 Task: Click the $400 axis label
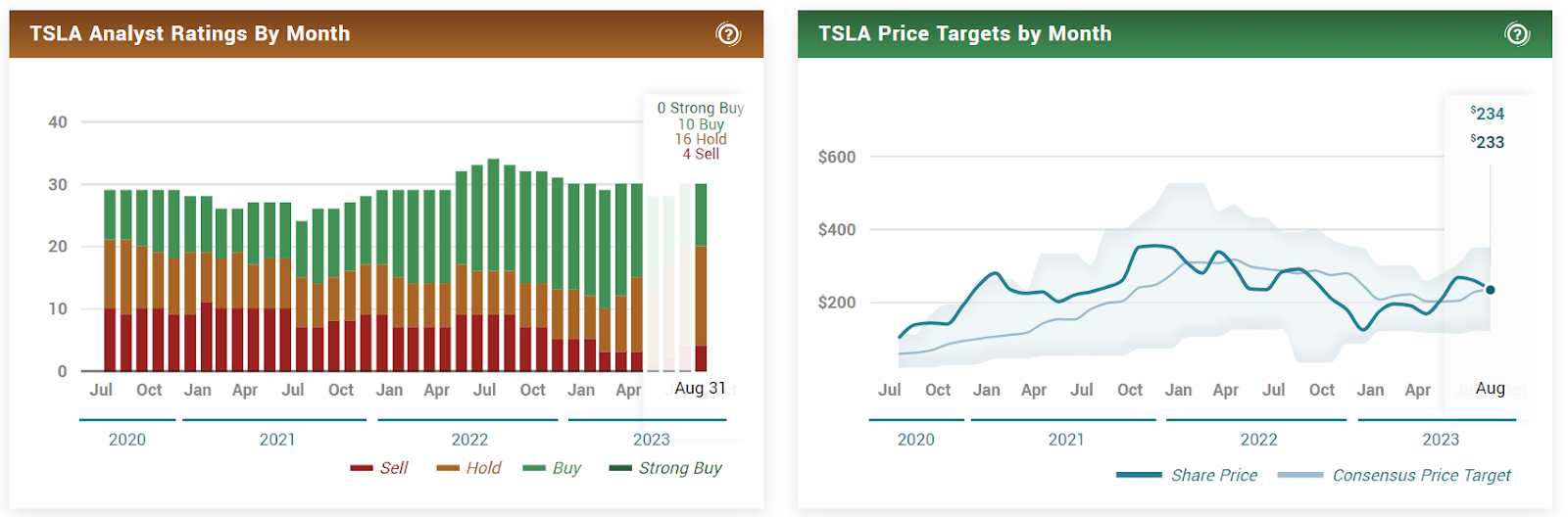coord(837,229)
